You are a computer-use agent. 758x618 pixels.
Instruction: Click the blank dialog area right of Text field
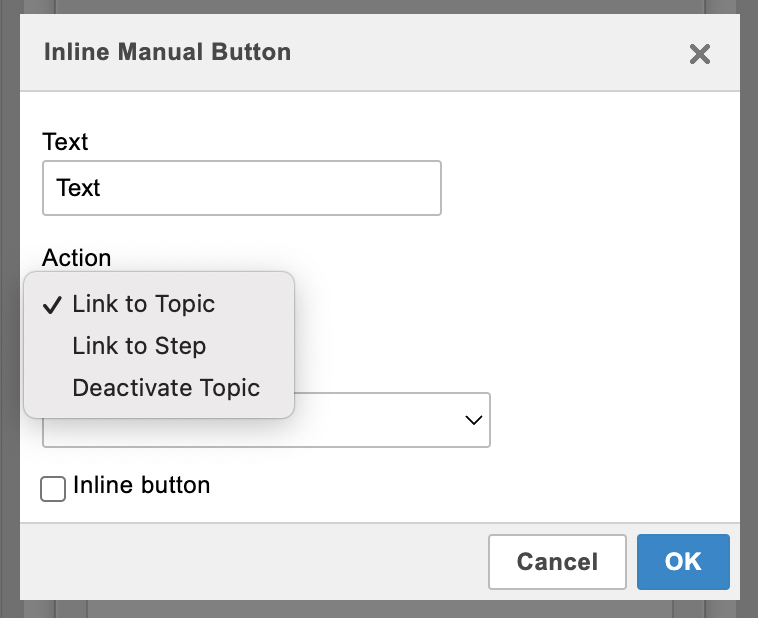[590, 188]
